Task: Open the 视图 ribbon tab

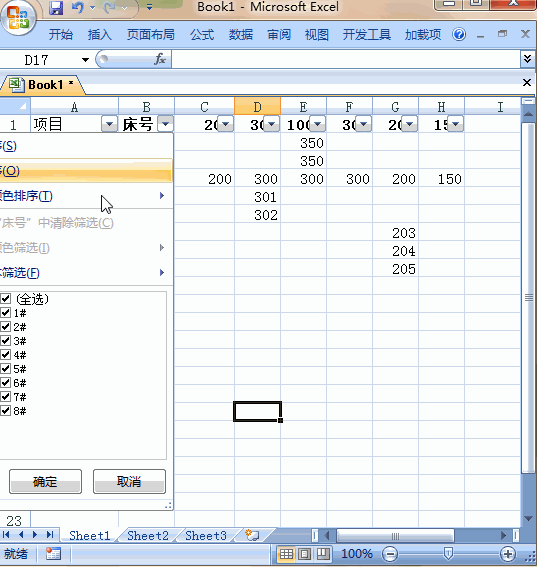Action: coord(317,35)
